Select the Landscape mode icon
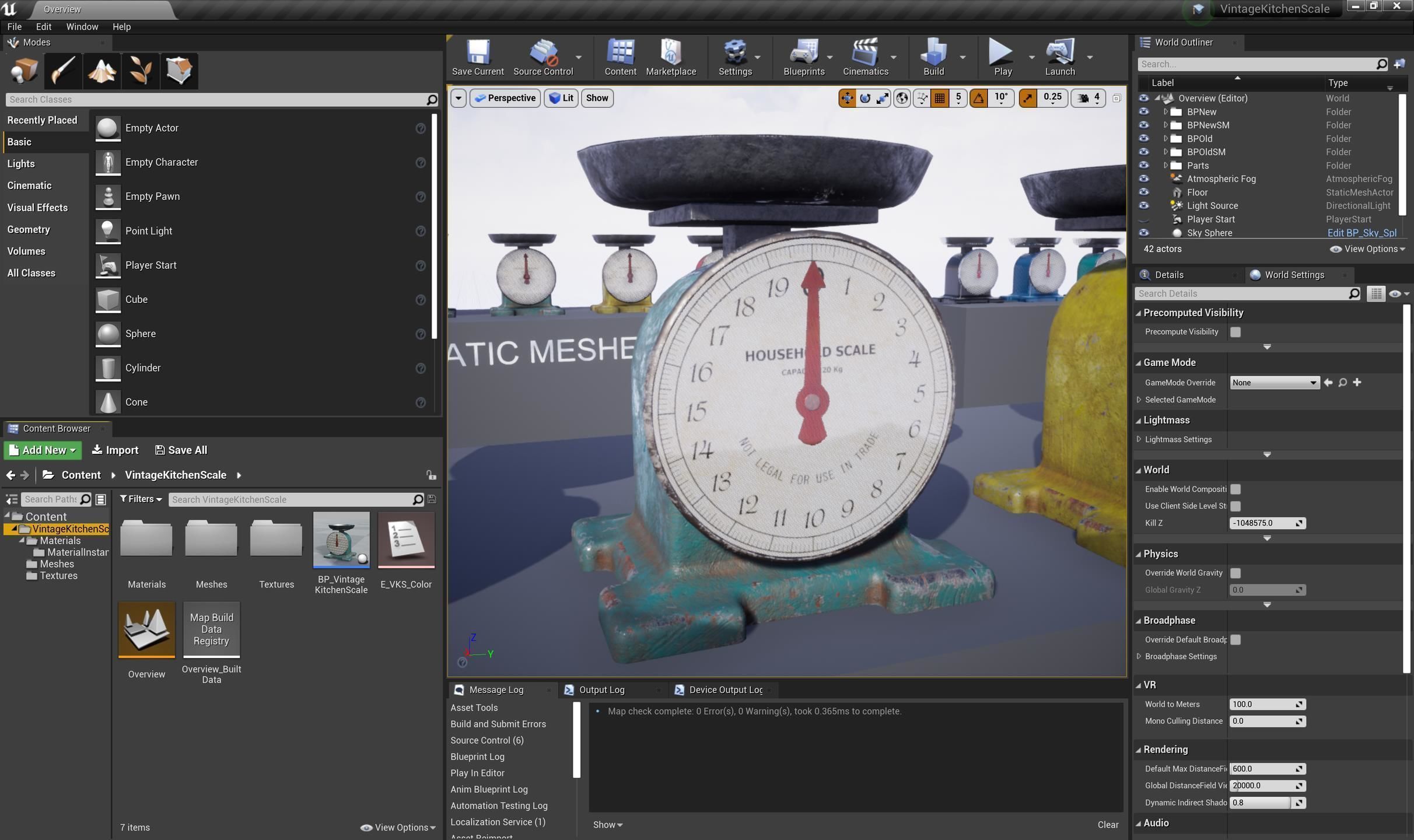This screenshot has height=840, width=1414. coord(101,71)
